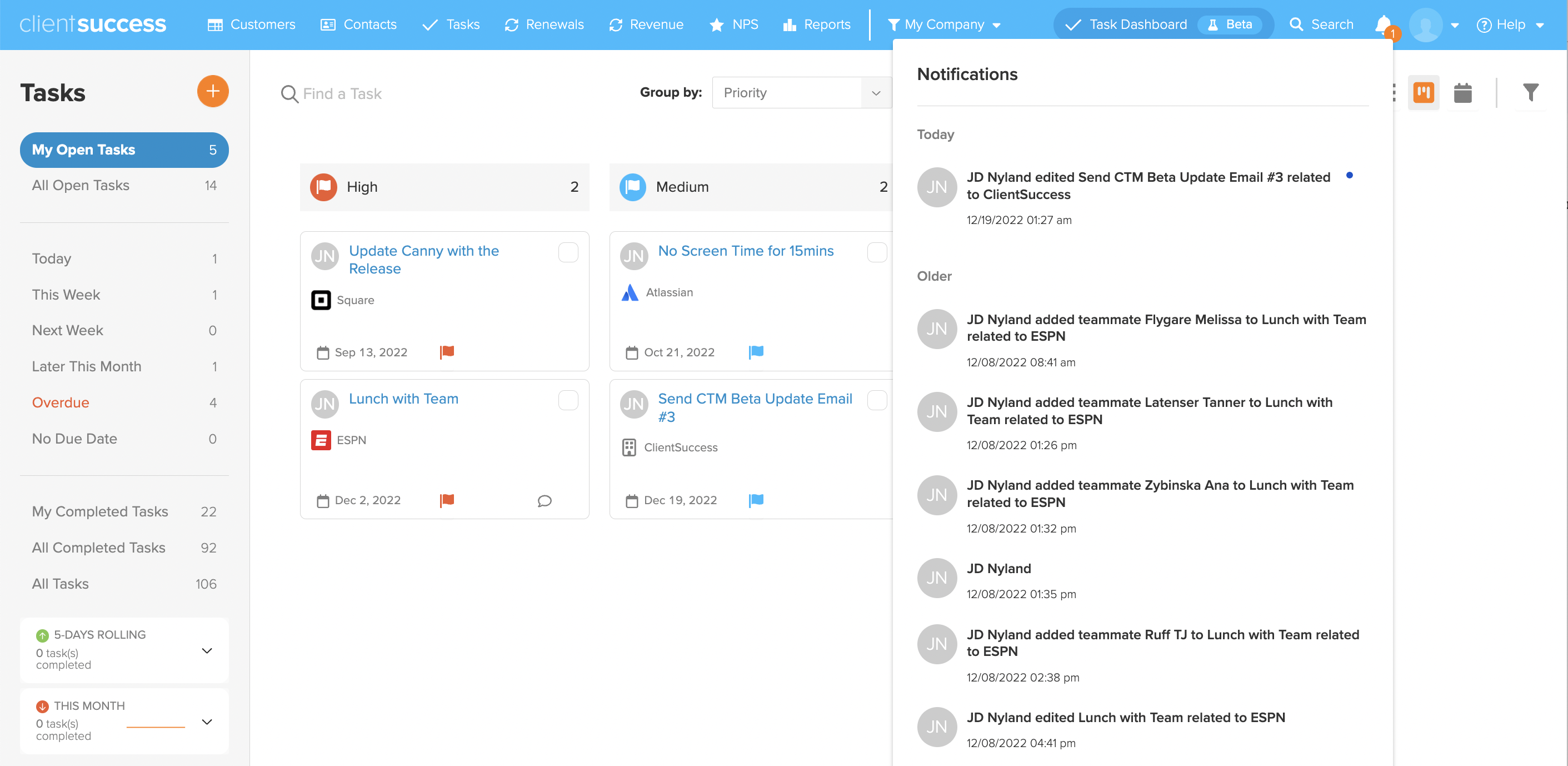The image size is (1568, 766).
Task: Click the ESPN company logo icon
Action: (x=321, y=440)
